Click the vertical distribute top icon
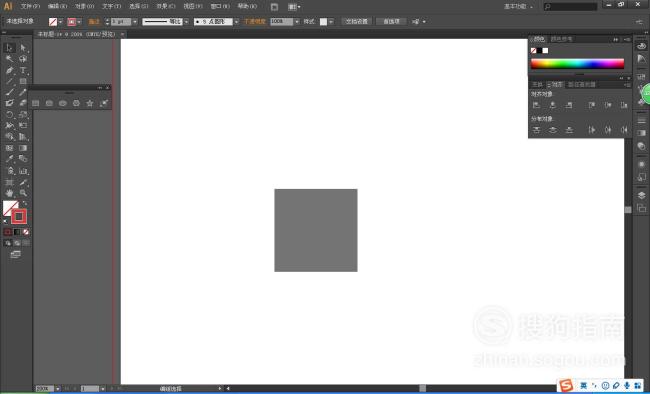The image size is (650, 394). click(536, 130)
